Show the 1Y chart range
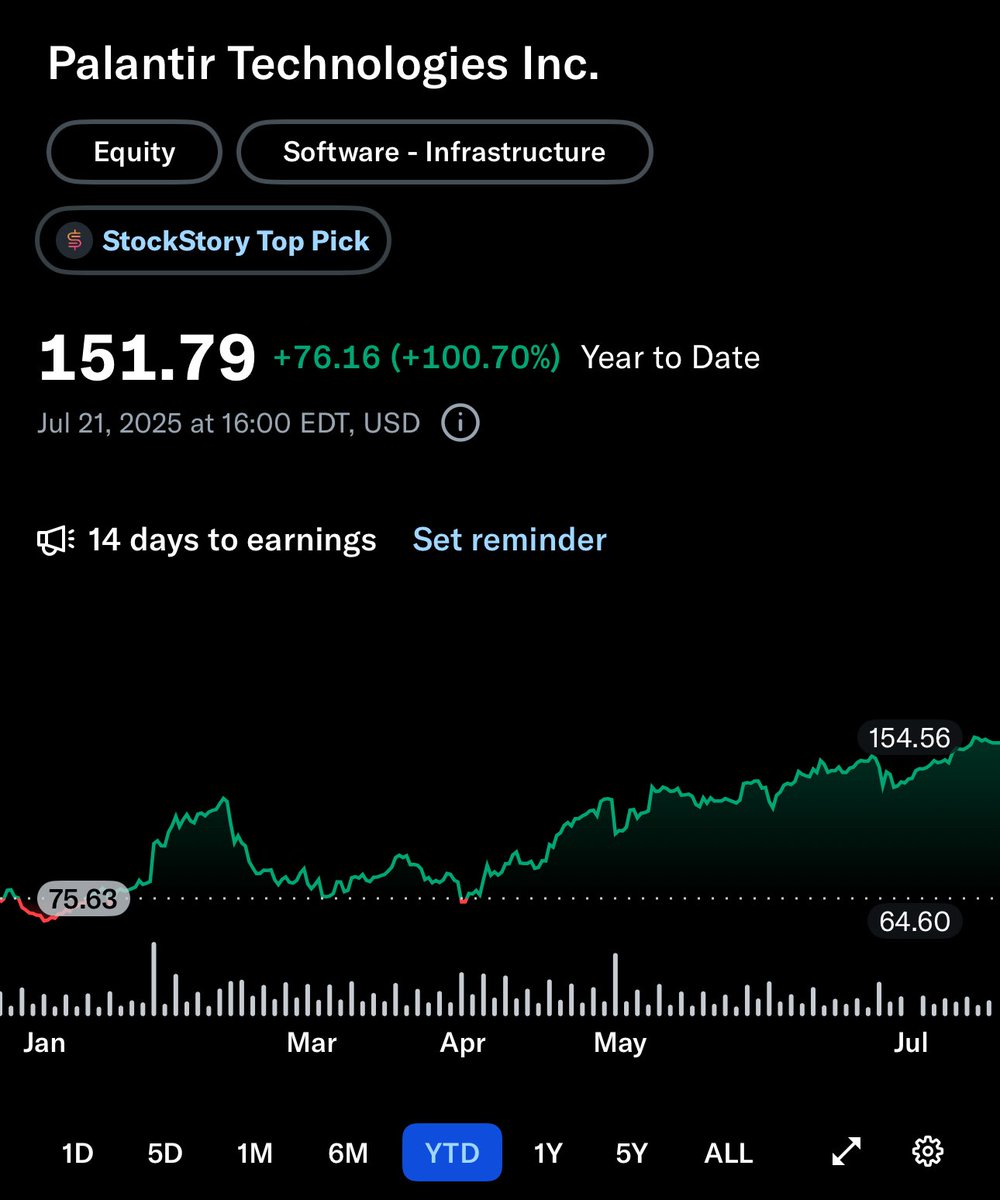 coord(547,1153)
